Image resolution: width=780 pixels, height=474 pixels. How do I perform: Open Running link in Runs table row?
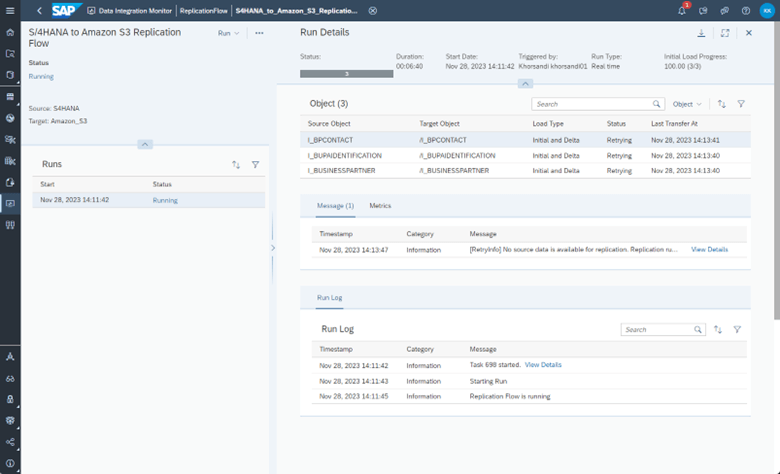pyautogui.click(x=165, y=200)
